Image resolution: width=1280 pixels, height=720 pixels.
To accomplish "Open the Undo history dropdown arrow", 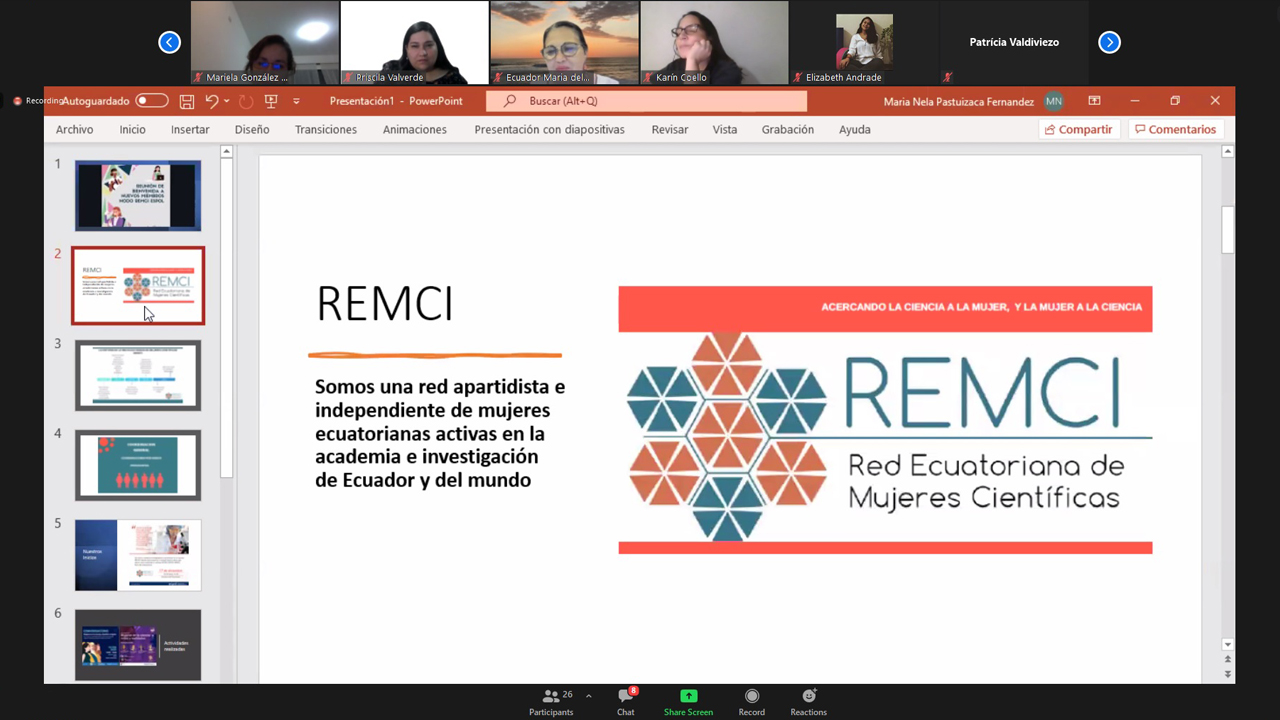I will pos(227,101).
